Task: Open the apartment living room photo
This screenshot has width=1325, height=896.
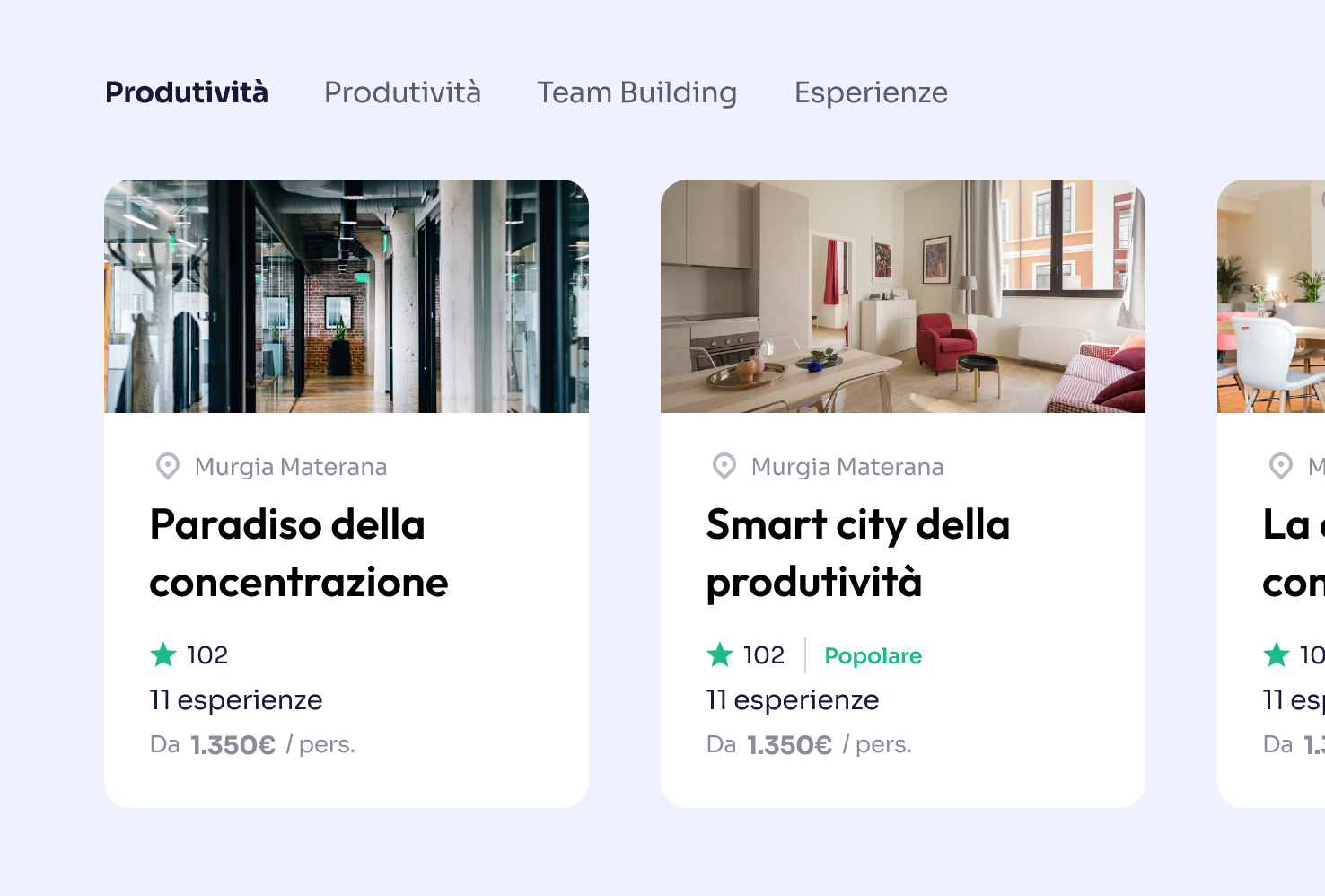Action: pyautogui.click(x=903, y=296)
